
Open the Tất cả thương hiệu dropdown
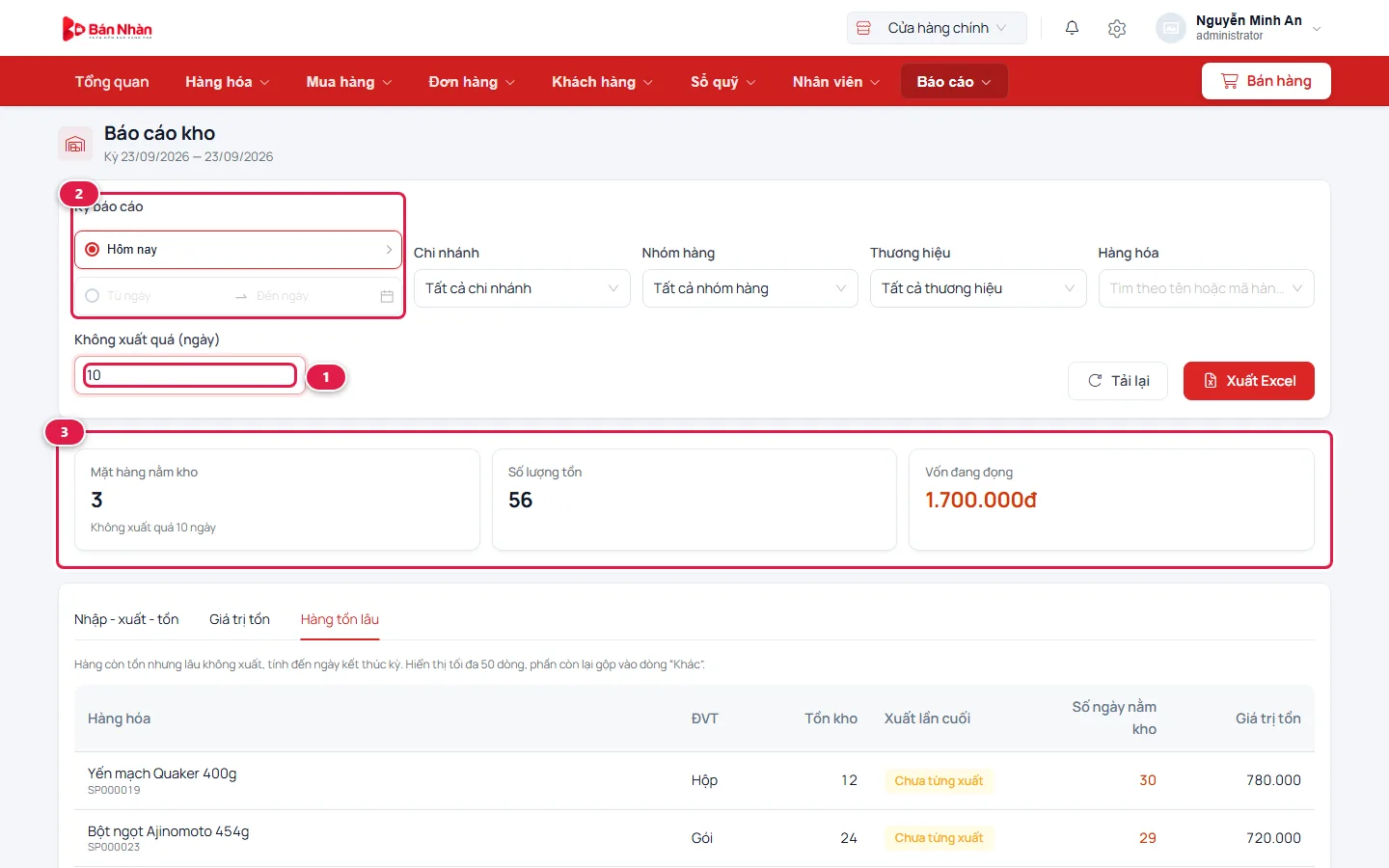pos(978,288)
